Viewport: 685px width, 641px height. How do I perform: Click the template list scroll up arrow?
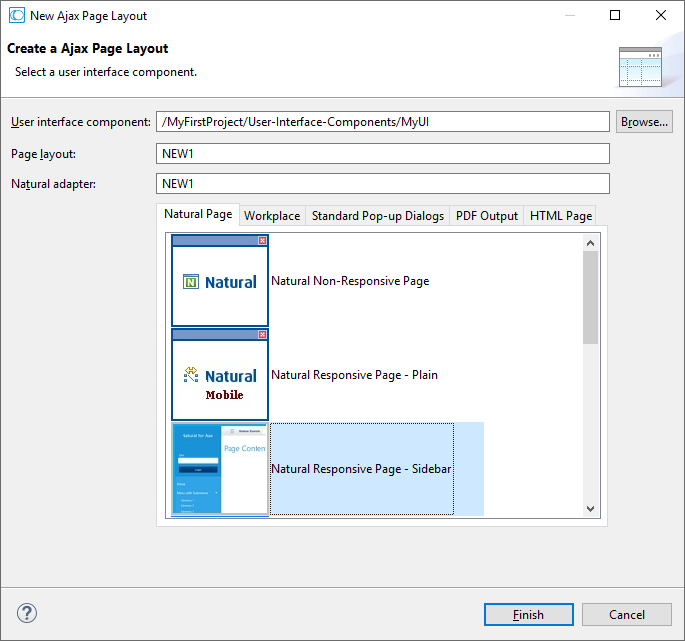pos(590,242)
